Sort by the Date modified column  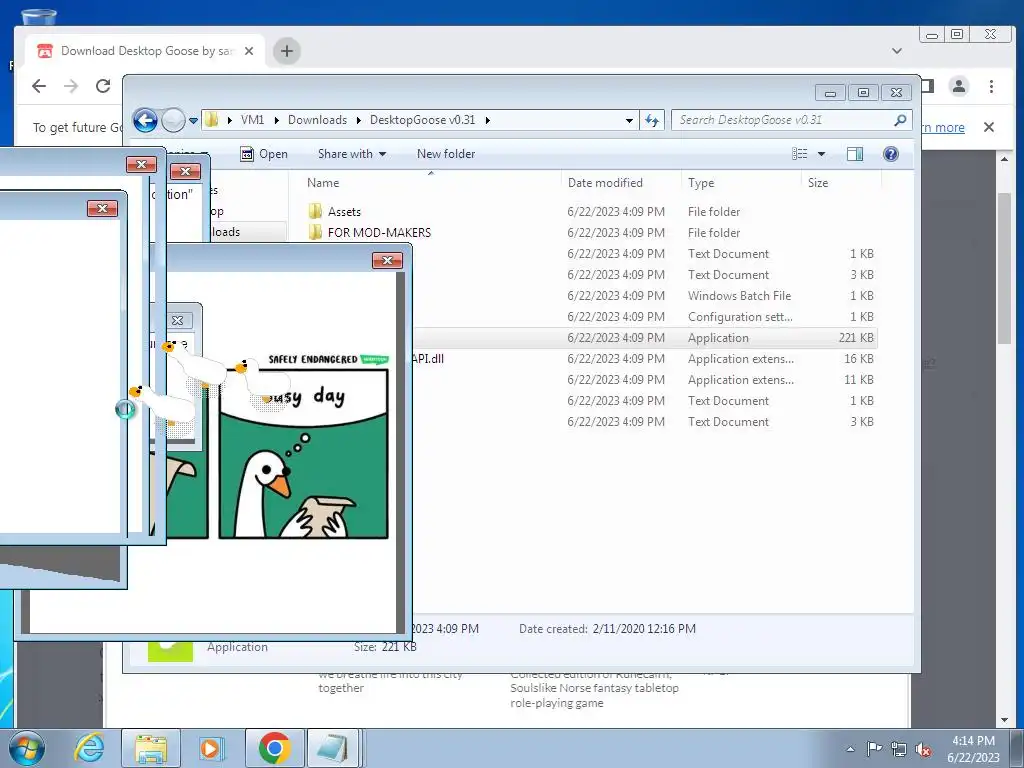point(605,183)
